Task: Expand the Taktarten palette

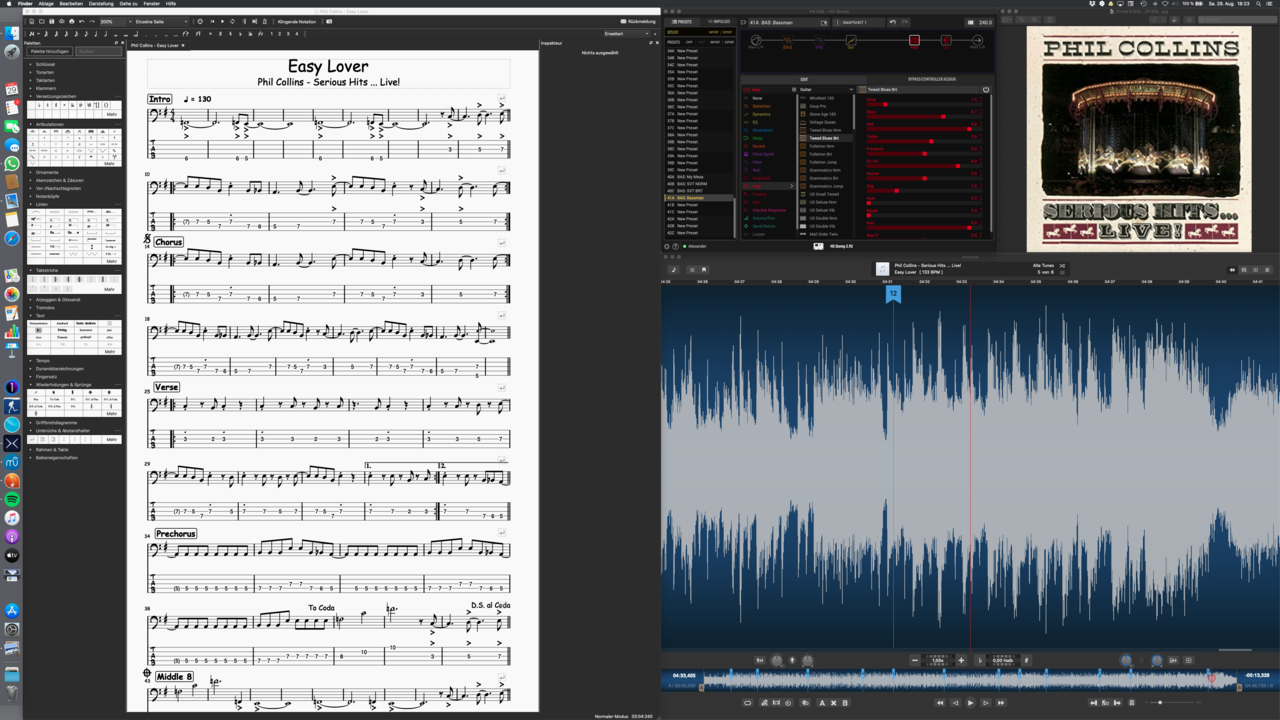Action: (x=45, y=80)
